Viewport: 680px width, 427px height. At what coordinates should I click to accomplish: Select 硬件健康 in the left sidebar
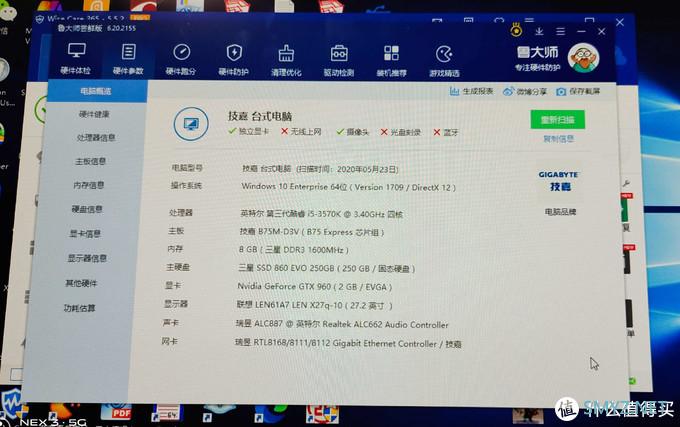click(94, 114)
